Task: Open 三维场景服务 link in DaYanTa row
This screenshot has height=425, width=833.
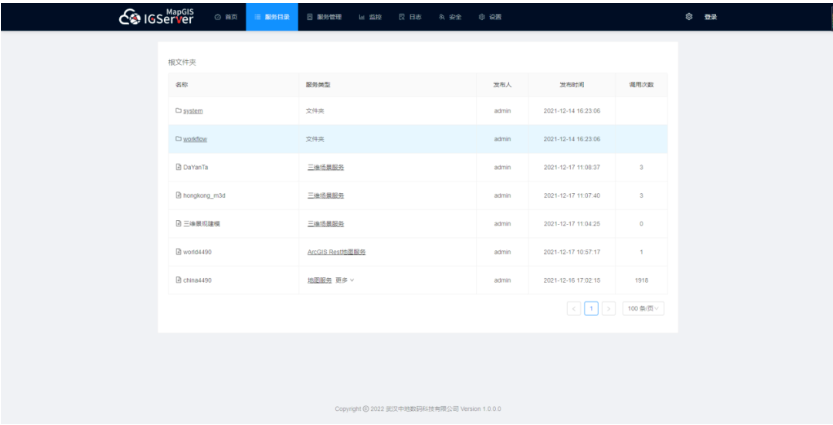Action: click(x=326, y=167)
